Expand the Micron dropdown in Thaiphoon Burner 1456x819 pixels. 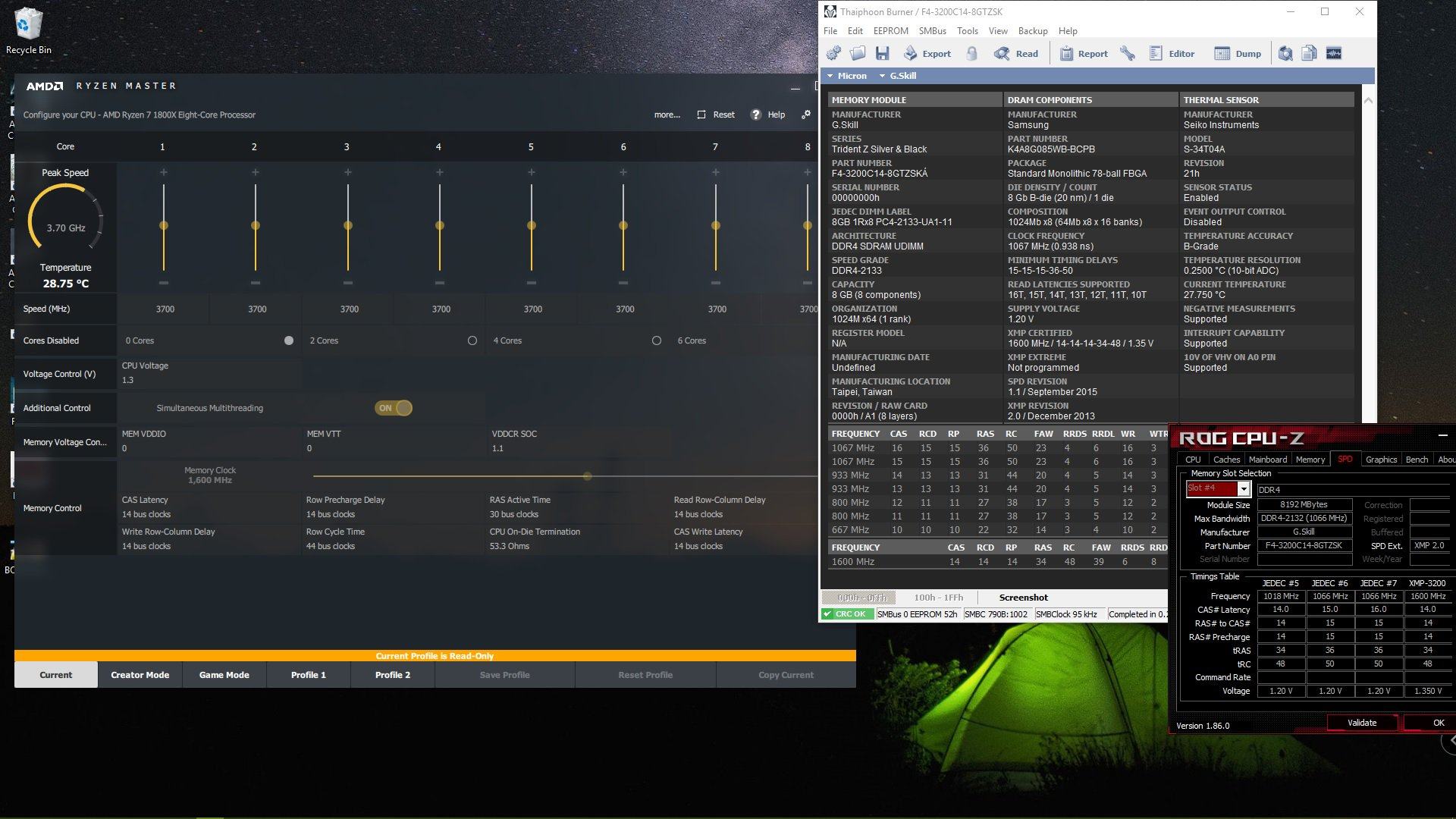pos(847,76)
